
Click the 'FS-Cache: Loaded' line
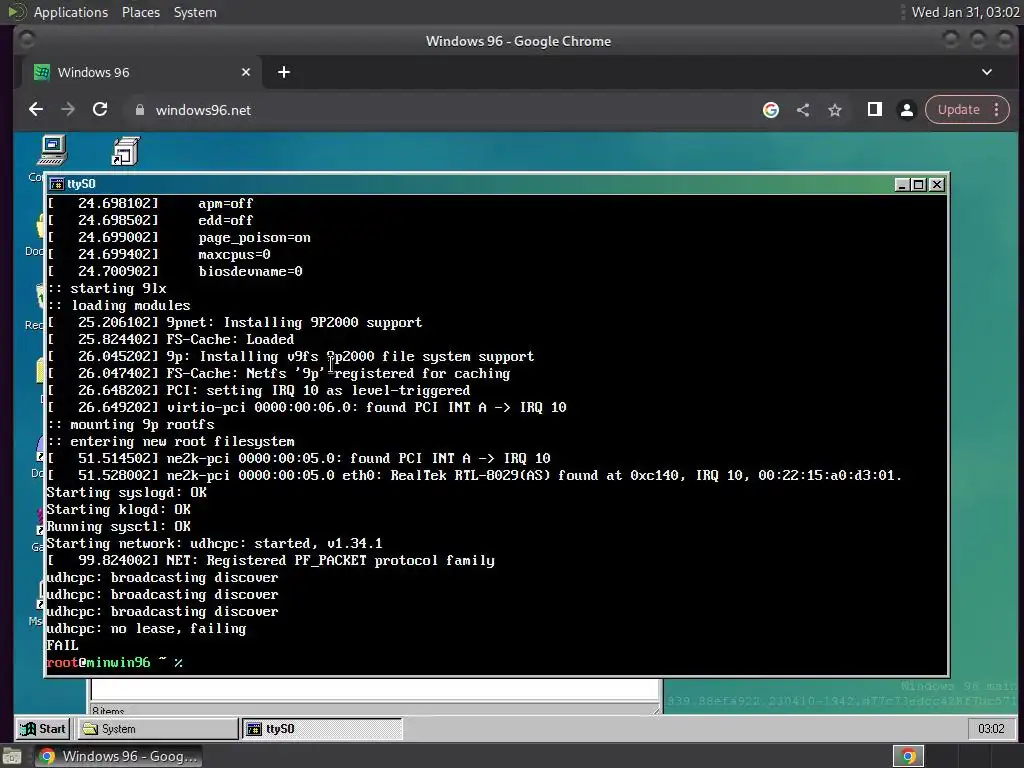(230, 340)
